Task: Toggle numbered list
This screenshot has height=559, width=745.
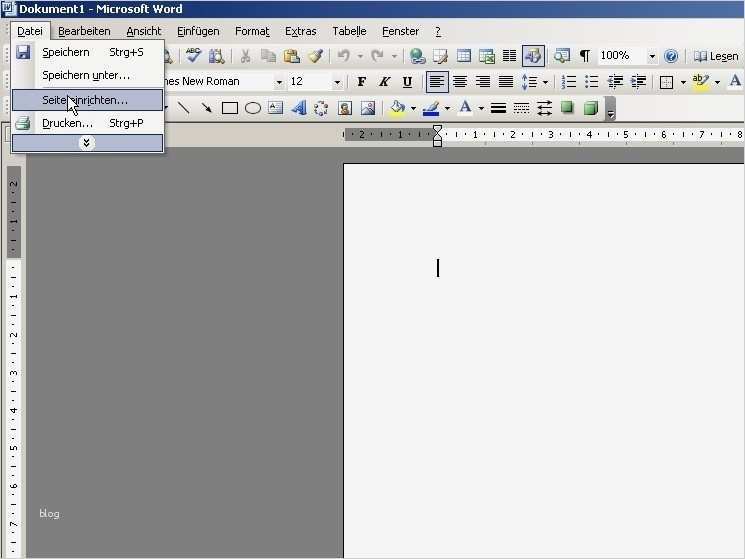Action: click(x=569, y=82)
